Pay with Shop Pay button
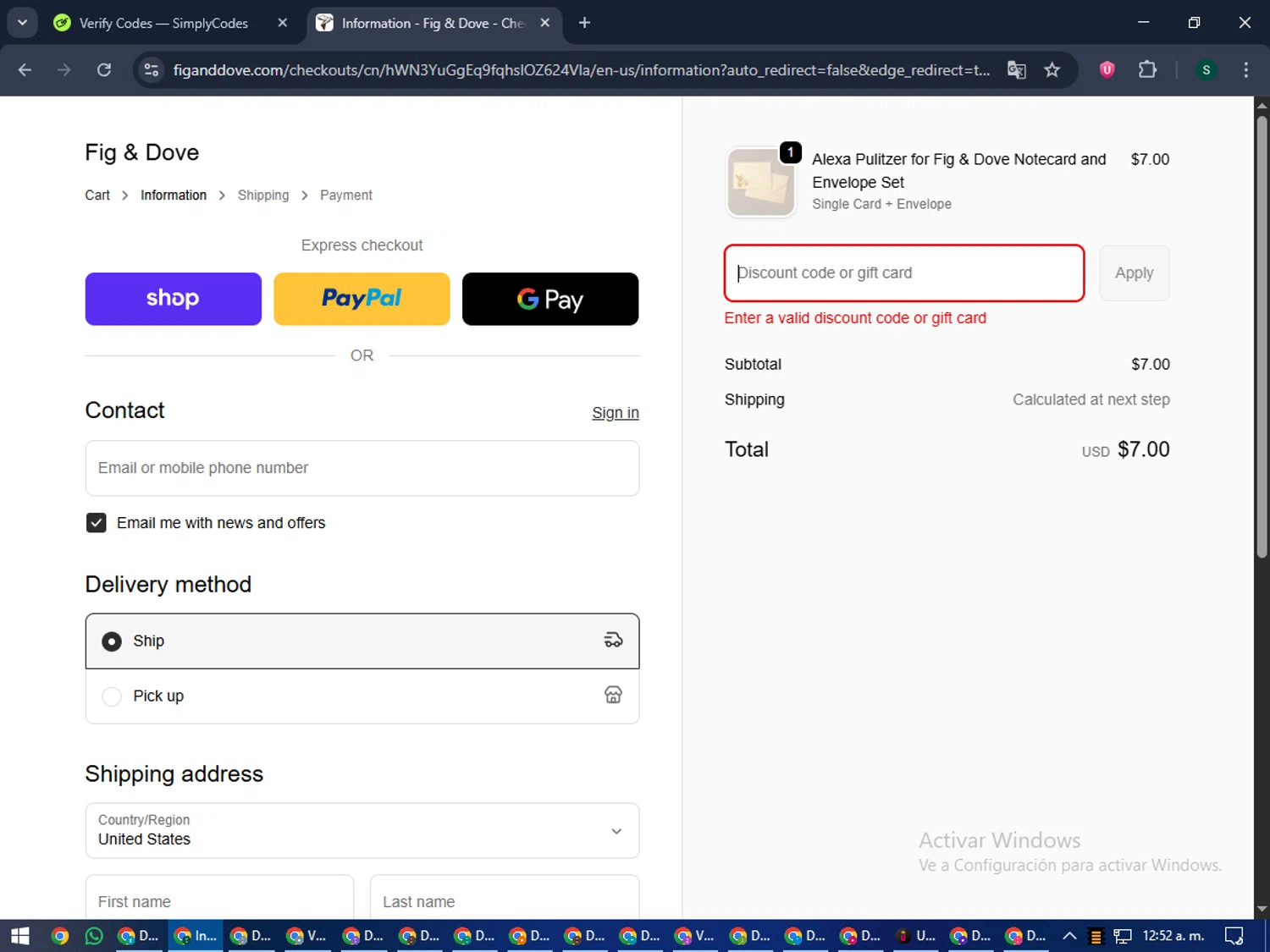This screenshot has width=1270, height=952. coord(174,299)
